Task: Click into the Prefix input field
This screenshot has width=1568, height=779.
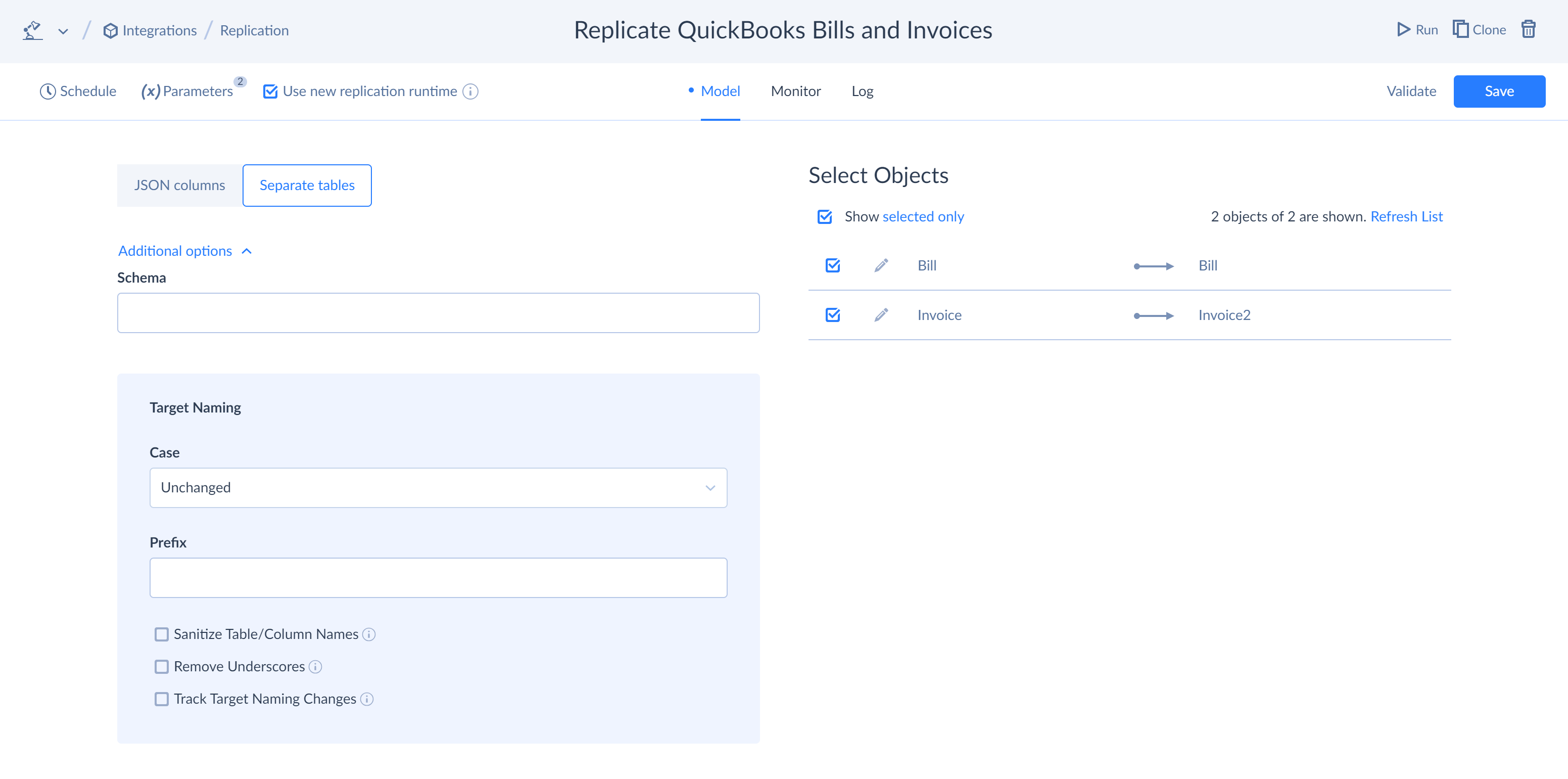Action: coord(438,578)
